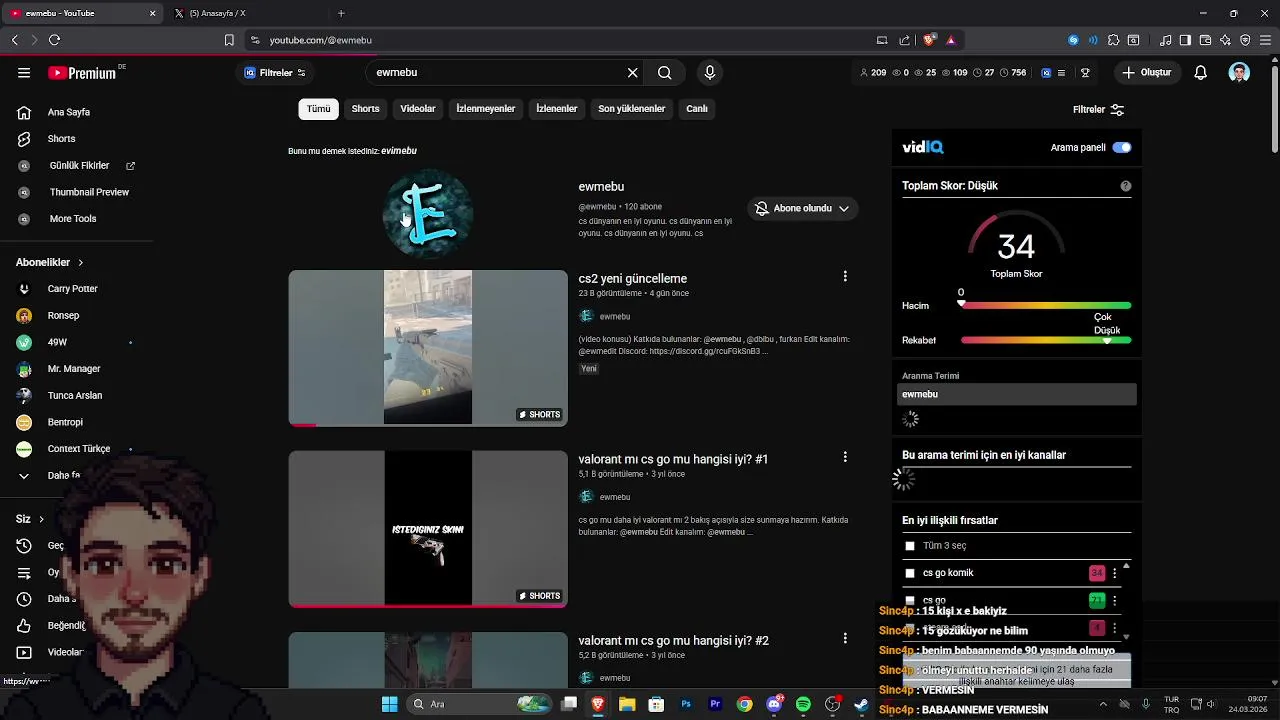Open Windows Start menu
The width and height of the screenshot is (1280, 720).
pos(389,704)
